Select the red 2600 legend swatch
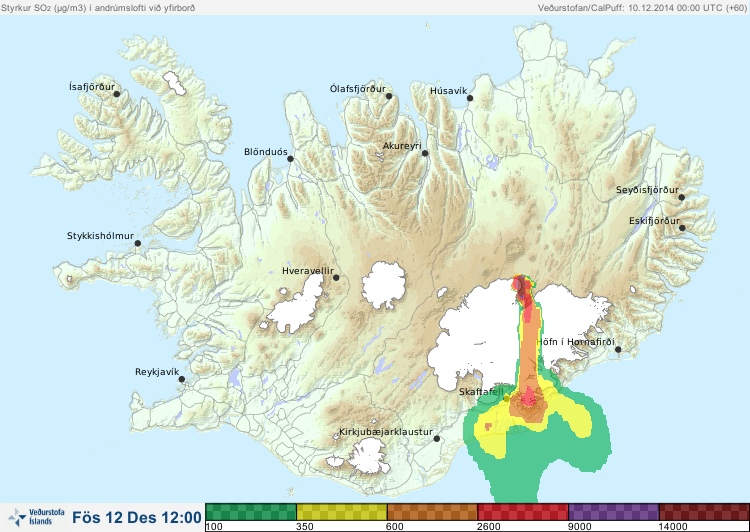 [x=523, y=512]
